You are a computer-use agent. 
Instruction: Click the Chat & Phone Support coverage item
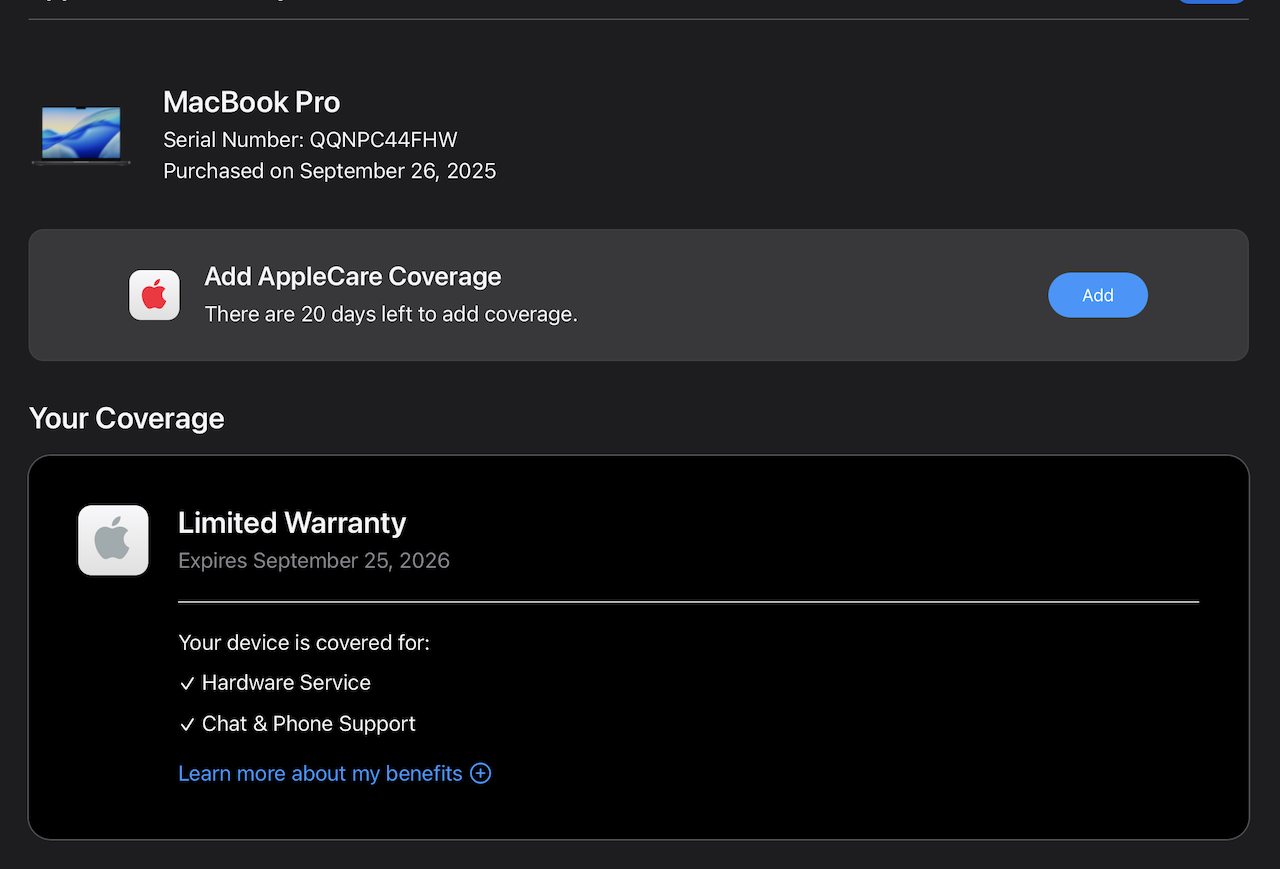[x=308, y=724]
